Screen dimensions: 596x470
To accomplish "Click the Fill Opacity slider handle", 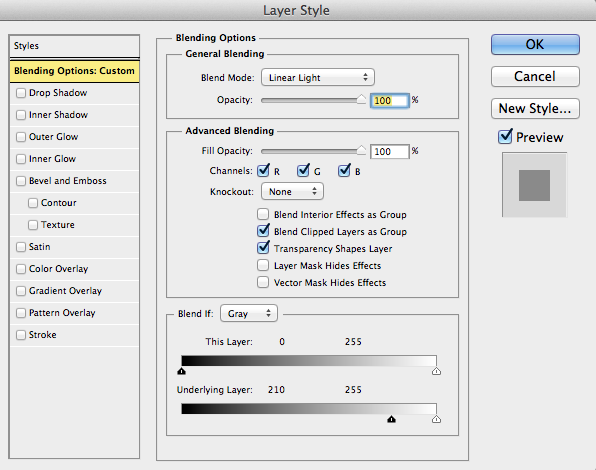I will pyautogui.click(x=361, y=150).
